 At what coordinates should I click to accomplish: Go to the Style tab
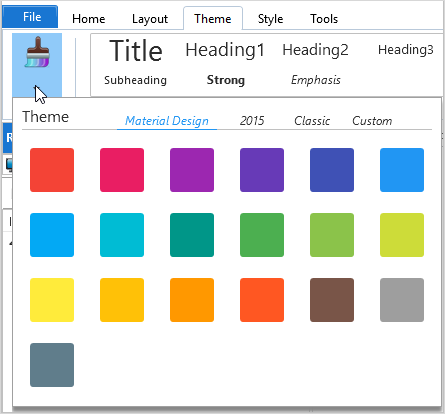point(270,19)
